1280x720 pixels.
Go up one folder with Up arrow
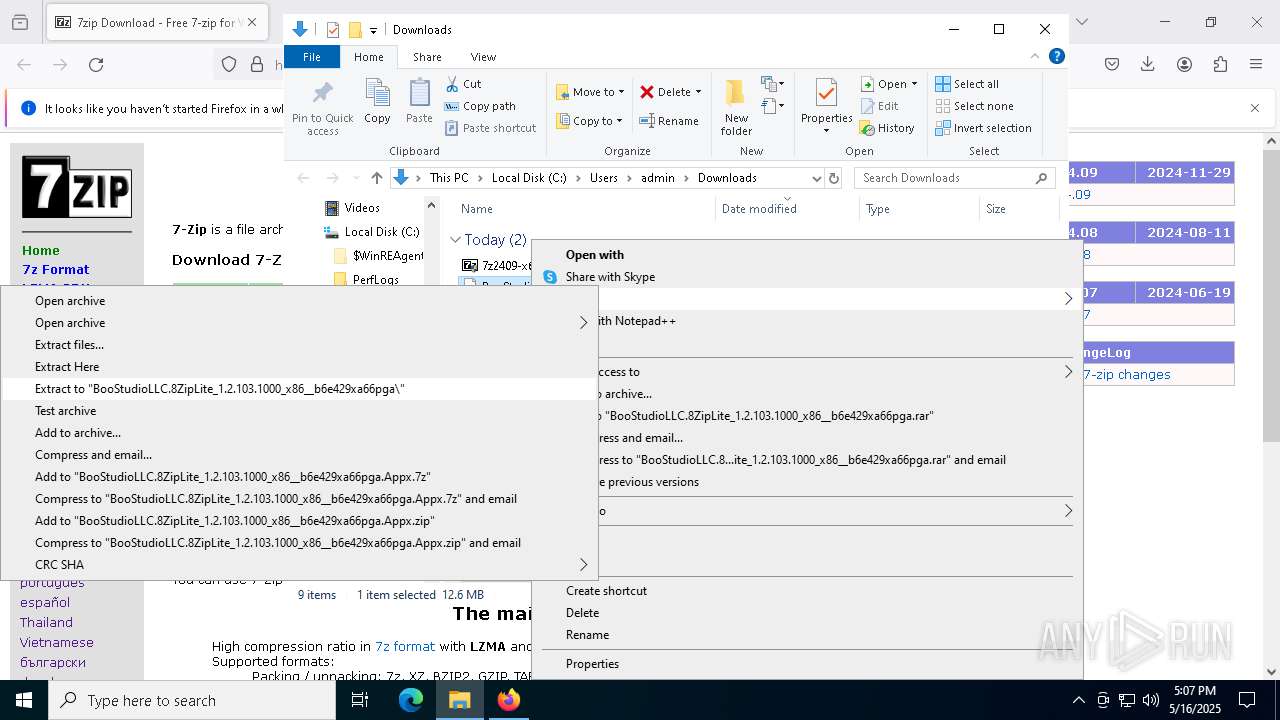tap(376, 178)
